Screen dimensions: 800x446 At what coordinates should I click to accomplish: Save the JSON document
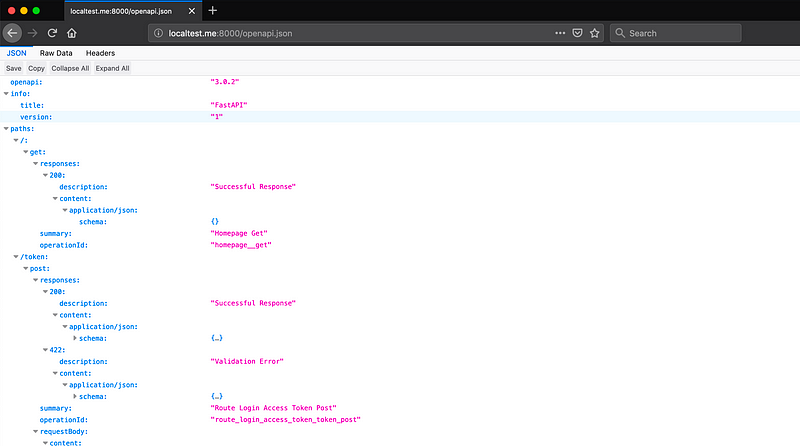14,68
